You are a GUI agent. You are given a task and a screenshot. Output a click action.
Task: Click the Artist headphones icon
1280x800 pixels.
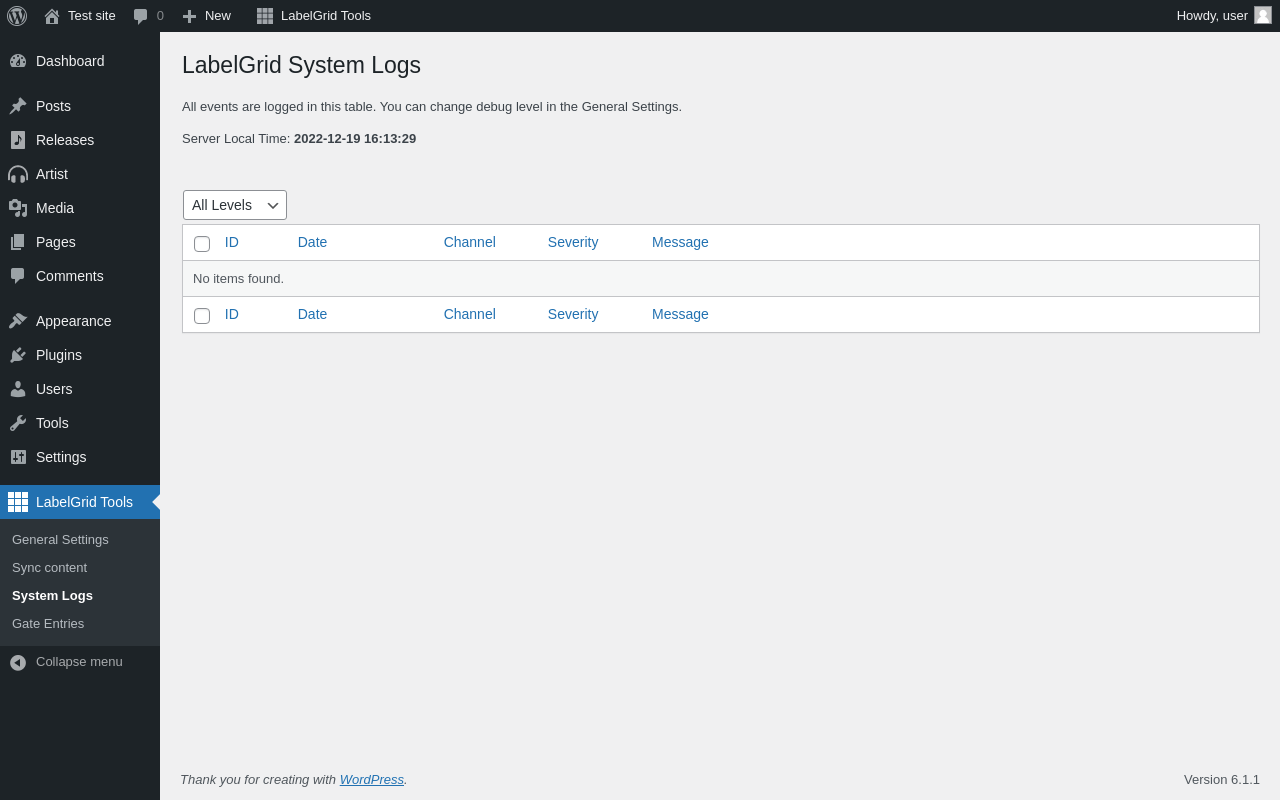(18, 174)
